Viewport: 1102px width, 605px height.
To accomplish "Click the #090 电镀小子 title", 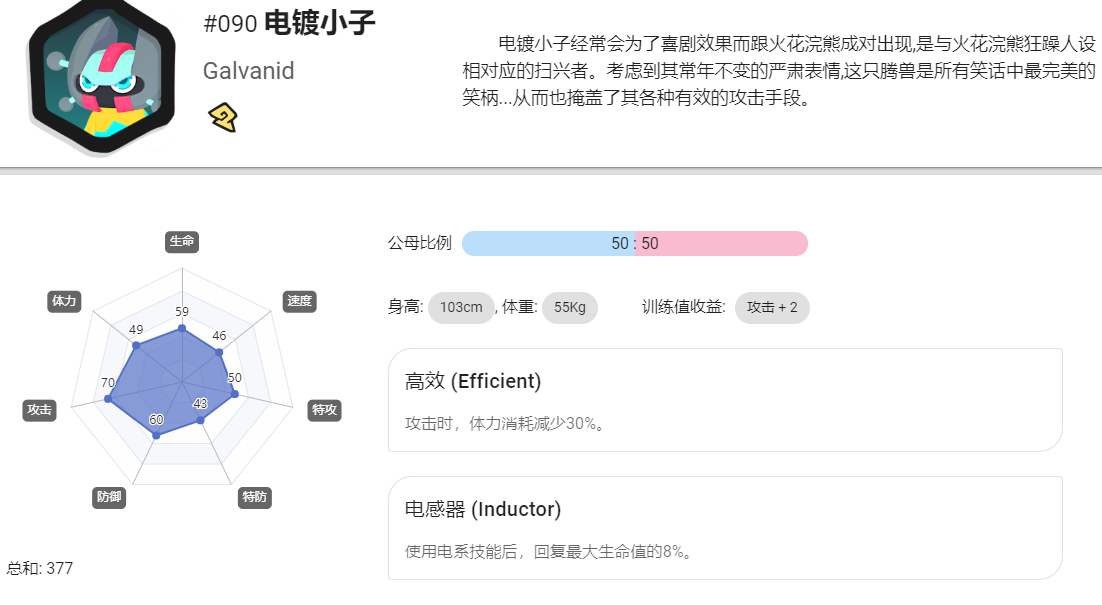I will click(289, 23).
